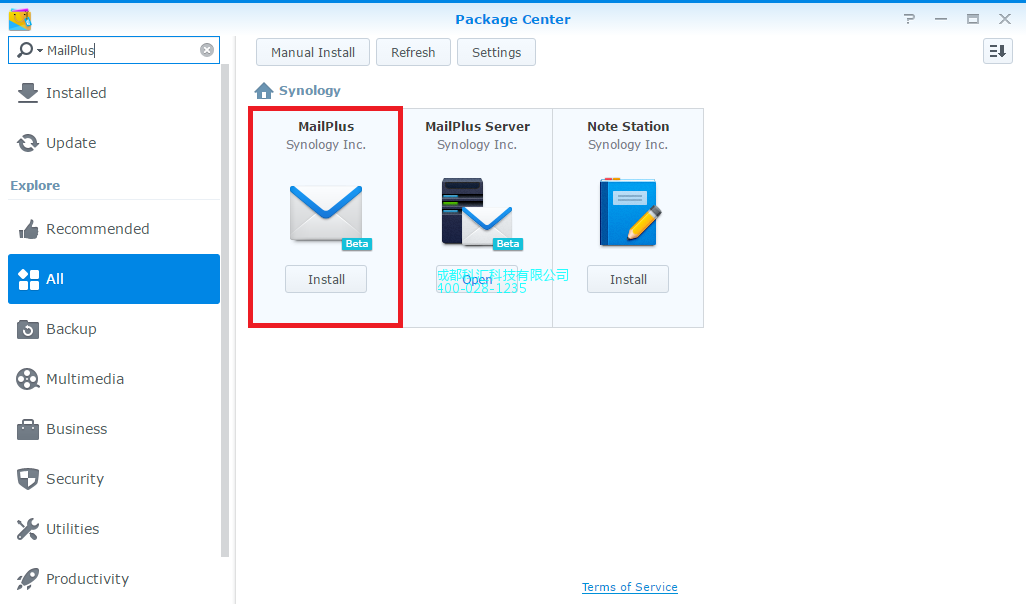Click the Synology breadcrumb link
The width and height of the screenshot is (1026, 604).
click(310, 90)
